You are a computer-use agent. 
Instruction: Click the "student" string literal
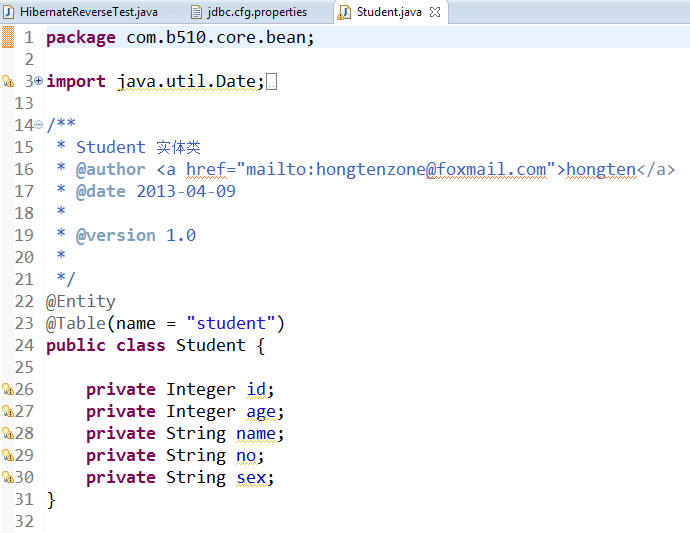tap(231, 323)
